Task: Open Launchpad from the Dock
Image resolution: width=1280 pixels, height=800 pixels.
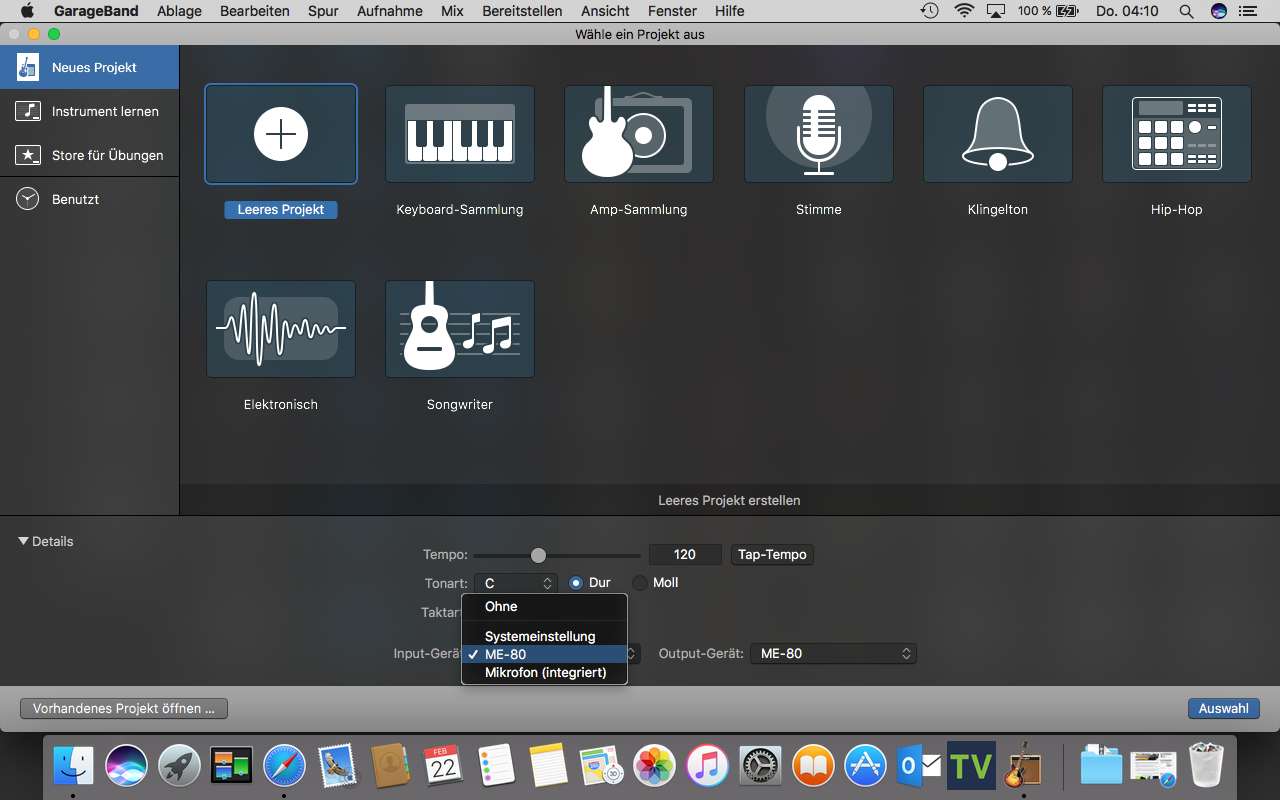Action: click(179, 766)
